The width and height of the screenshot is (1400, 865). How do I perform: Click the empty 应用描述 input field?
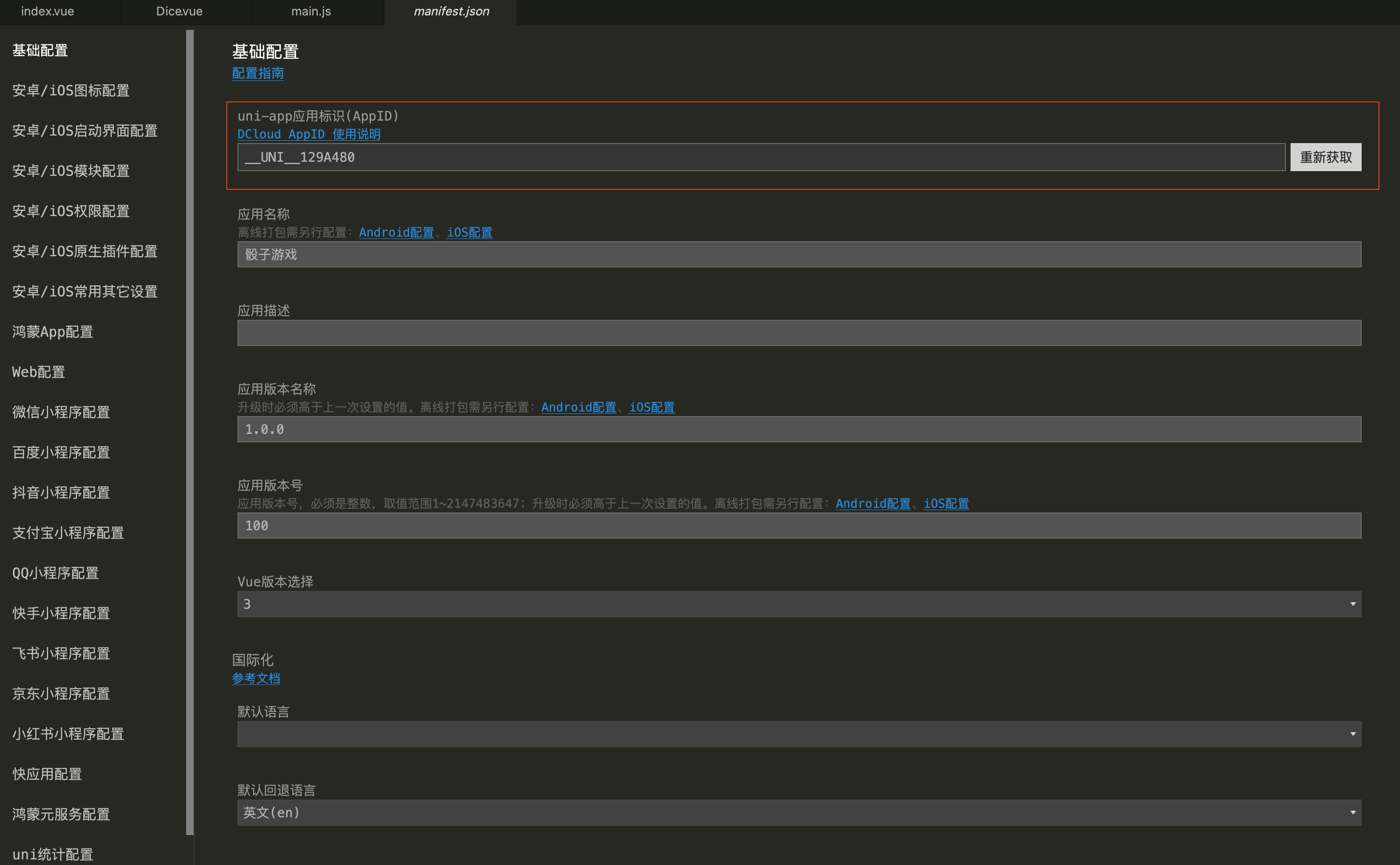[x=799, y=333]
